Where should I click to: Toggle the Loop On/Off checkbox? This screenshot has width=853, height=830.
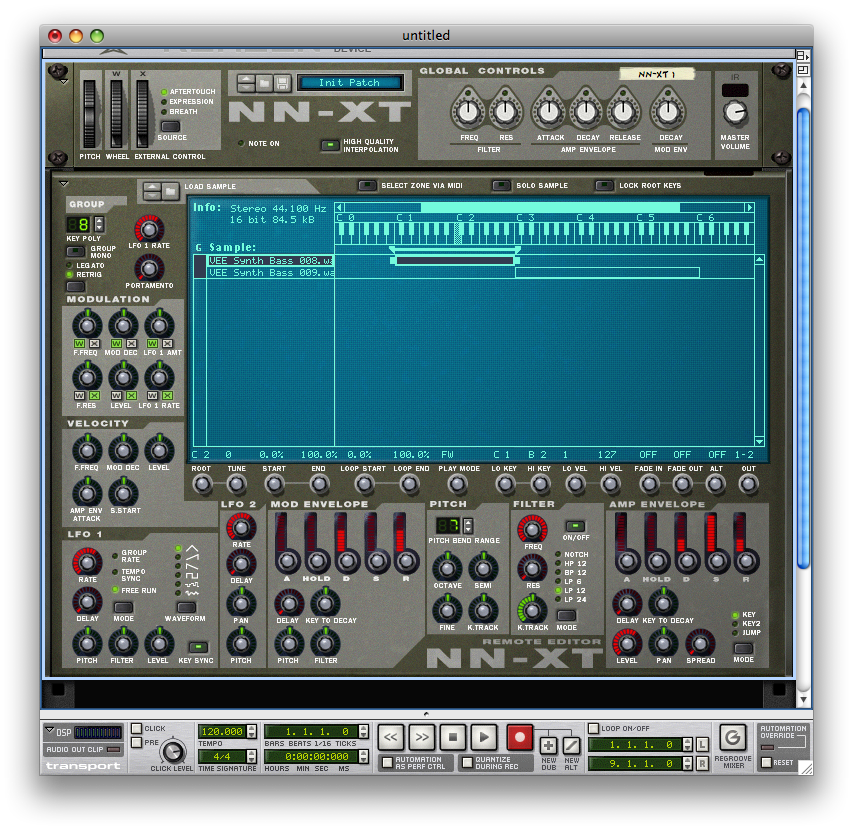point(594,728)
